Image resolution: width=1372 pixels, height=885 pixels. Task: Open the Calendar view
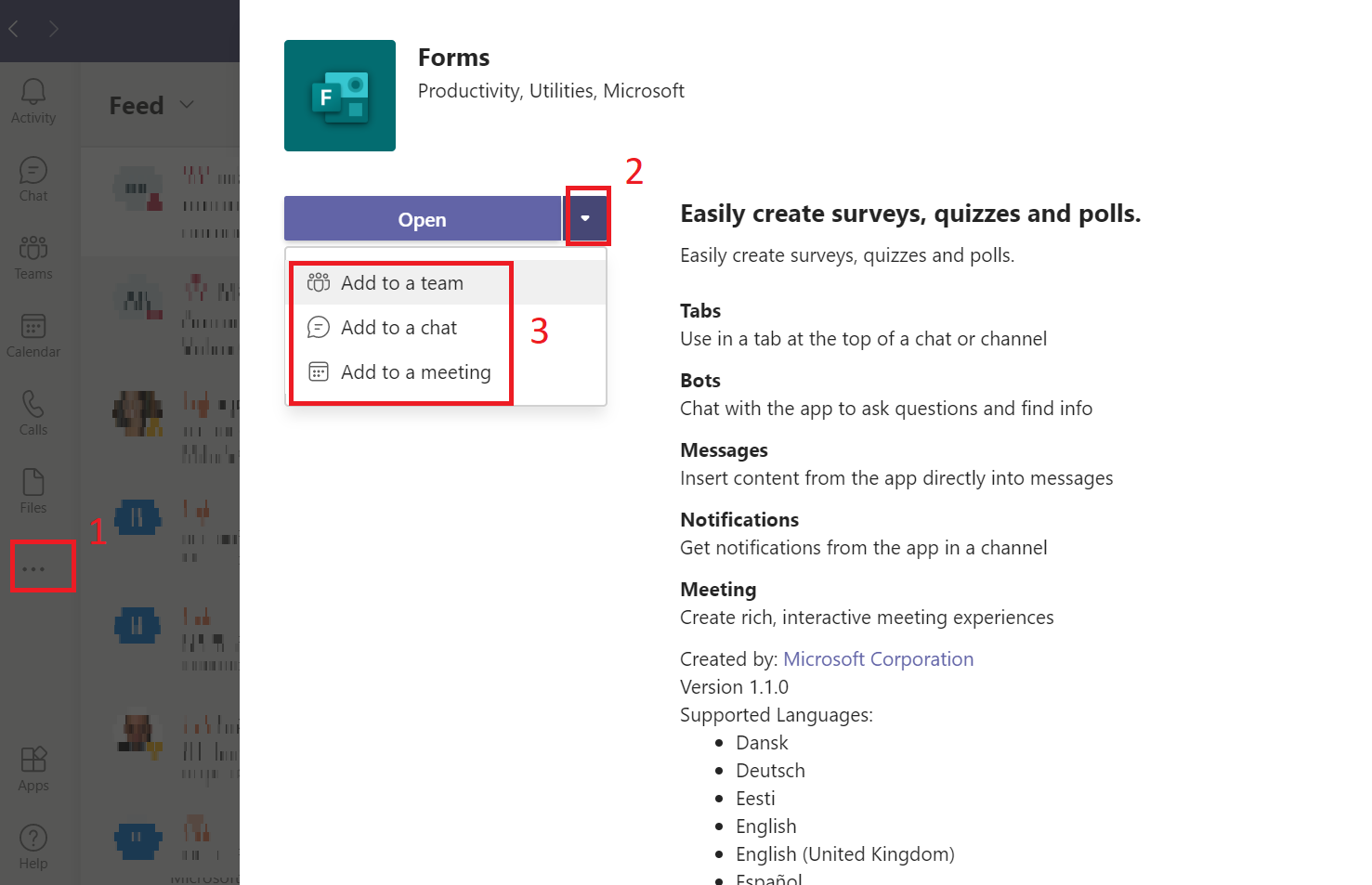(33, 335)
